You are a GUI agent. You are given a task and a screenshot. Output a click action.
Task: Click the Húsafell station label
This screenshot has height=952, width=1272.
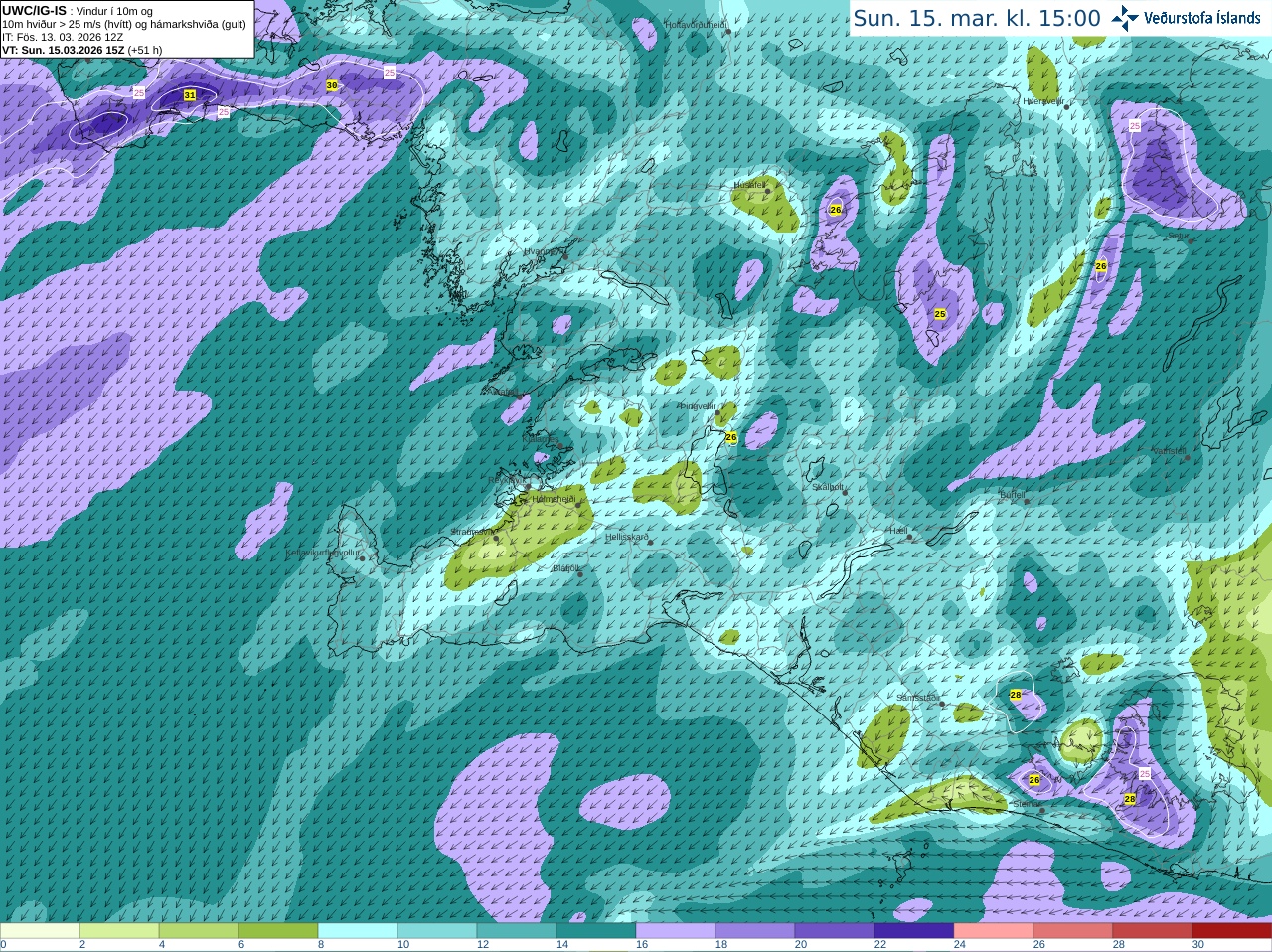click(749, 184)
